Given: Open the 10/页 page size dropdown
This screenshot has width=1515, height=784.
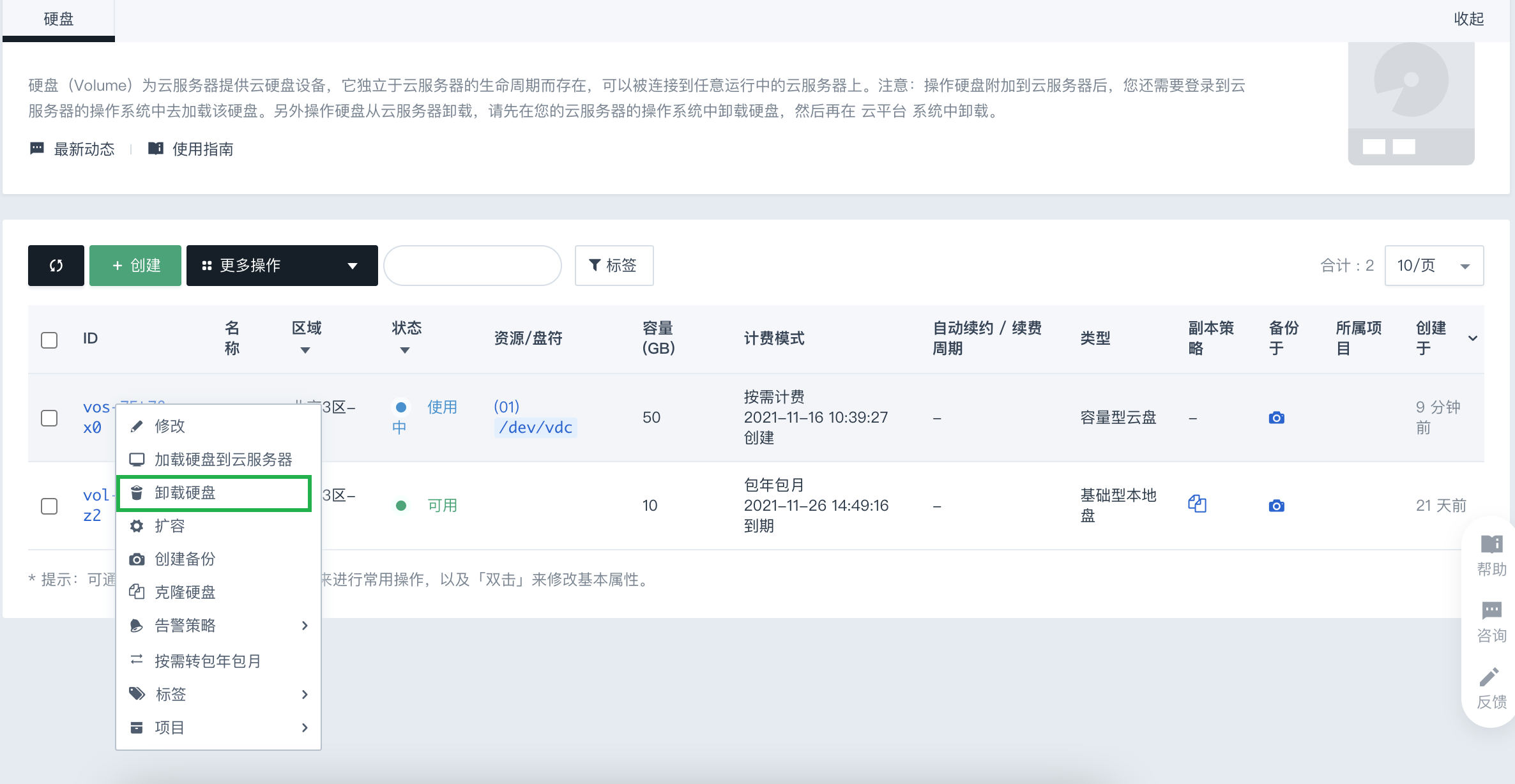Looking at the screenshot, I should tap(1433, 266).
